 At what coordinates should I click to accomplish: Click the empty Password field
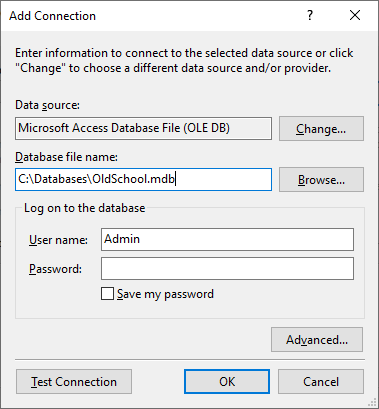coord(227,268)
